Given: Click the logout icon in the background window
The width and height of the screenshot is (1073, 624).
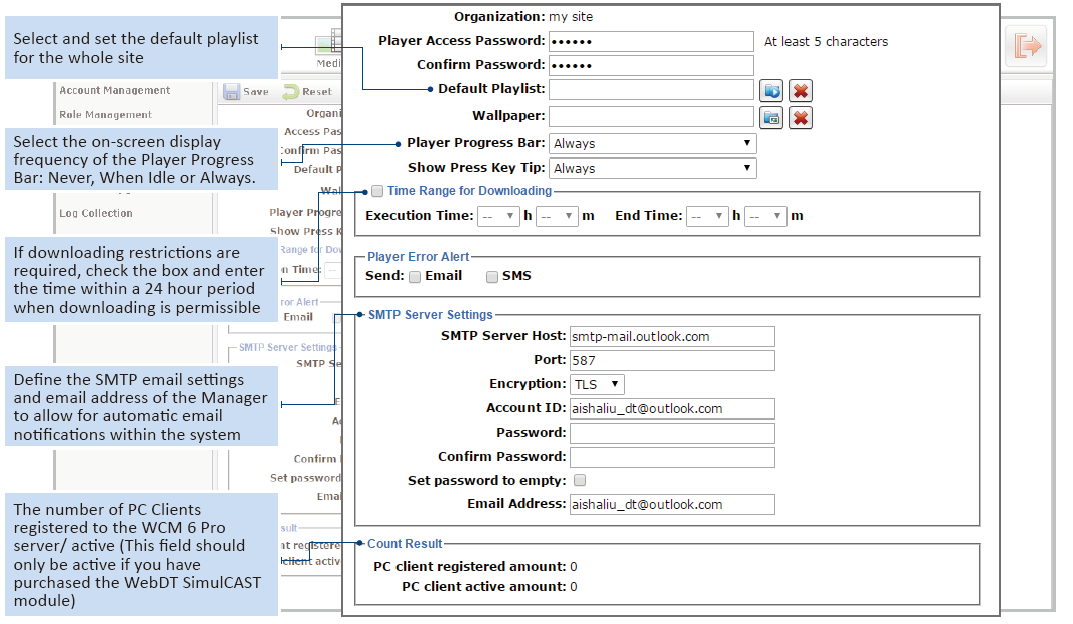Looking at the screenshot, I should point(1027,47).
